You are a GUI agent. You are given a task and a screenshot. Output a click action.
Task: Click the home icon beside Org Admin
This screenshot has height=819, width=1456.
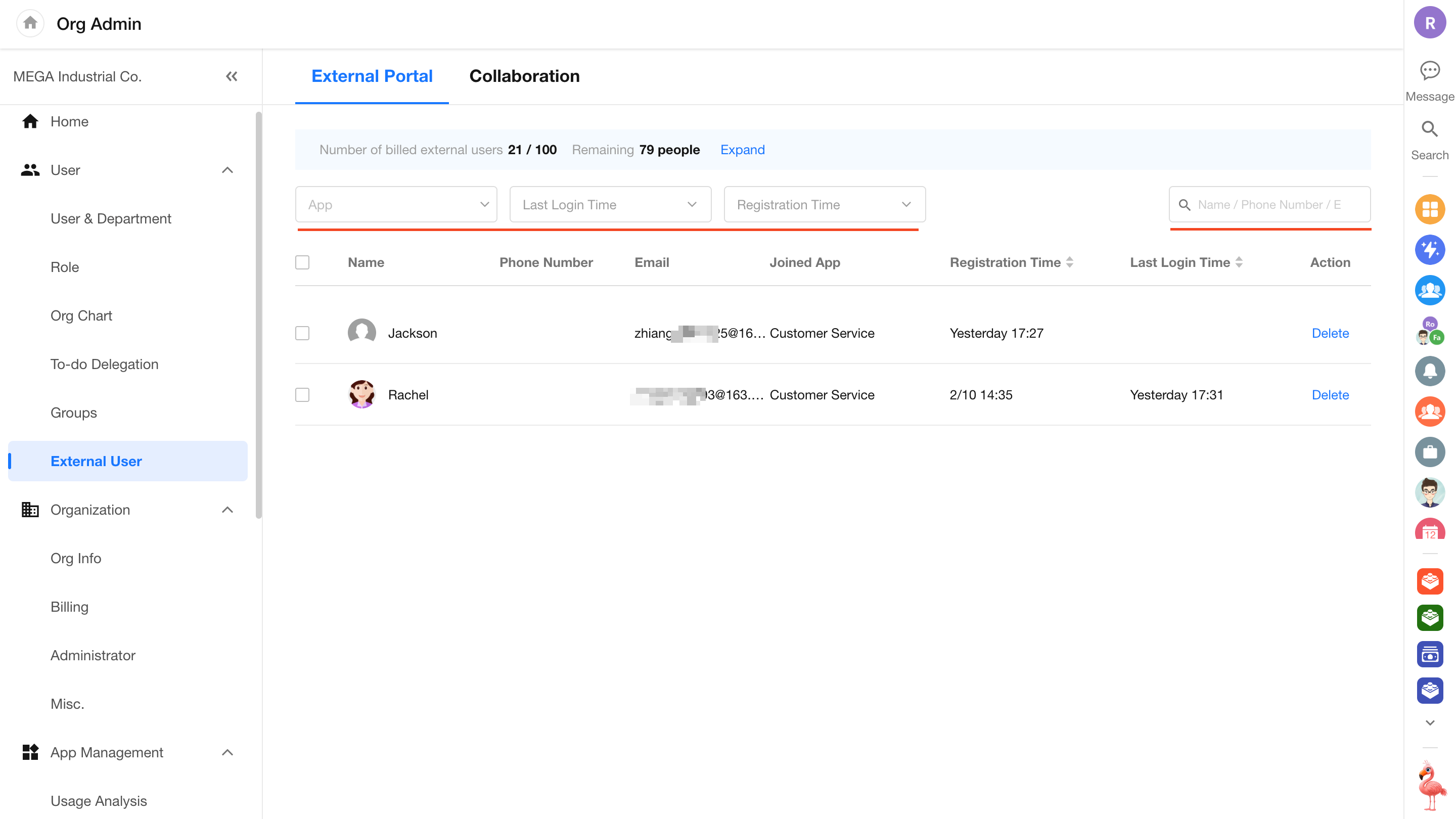(x=30, y=23)
